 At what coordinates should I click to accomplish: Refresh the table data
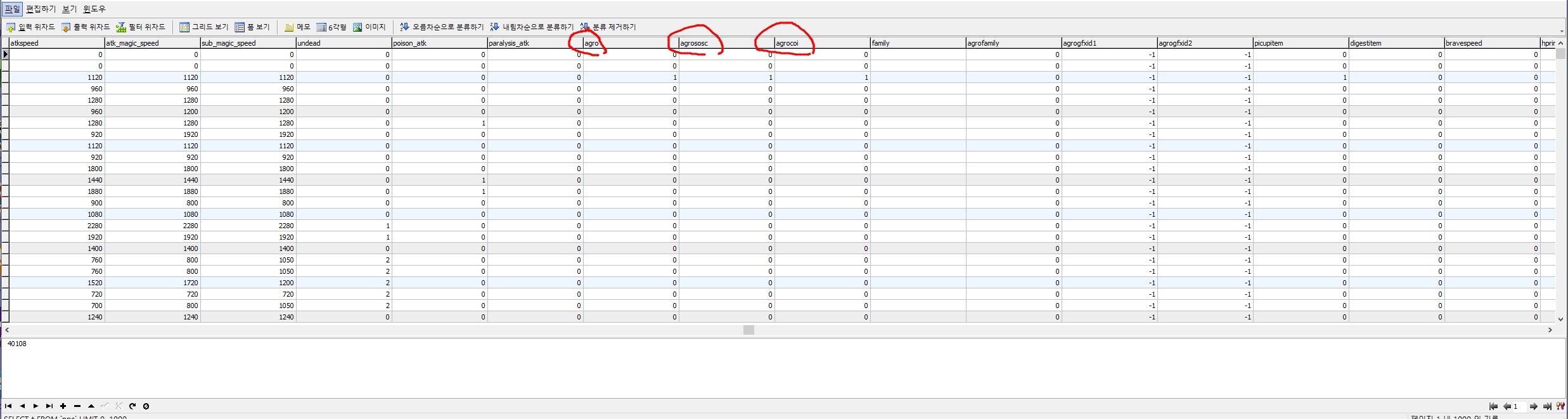(x=132, y=406)
